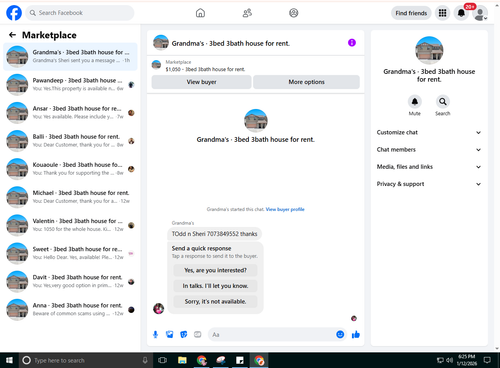Click the large house photo in right panel
Viewport: 500px width, 368px height.
429,50
